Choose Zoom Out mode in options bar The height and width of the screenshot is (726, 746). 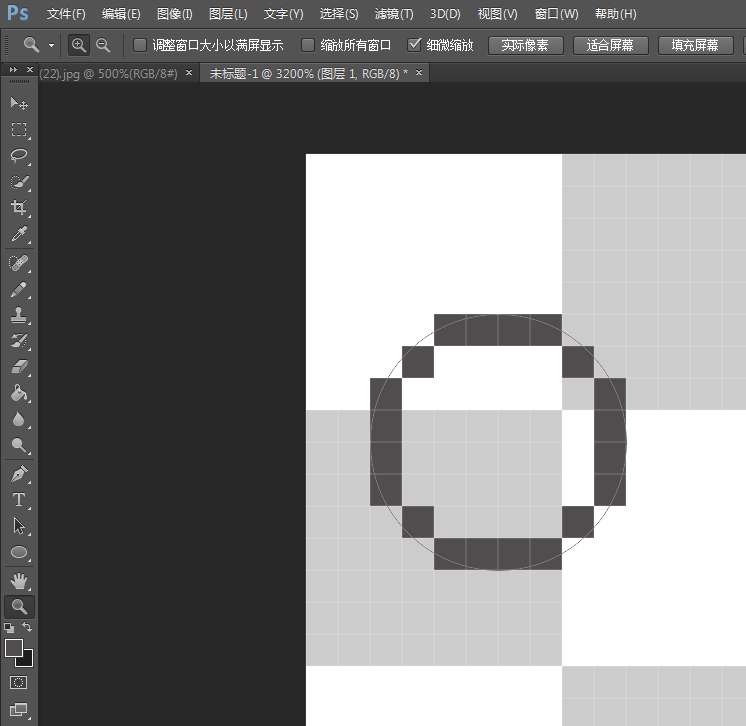[x=103, y=45]
